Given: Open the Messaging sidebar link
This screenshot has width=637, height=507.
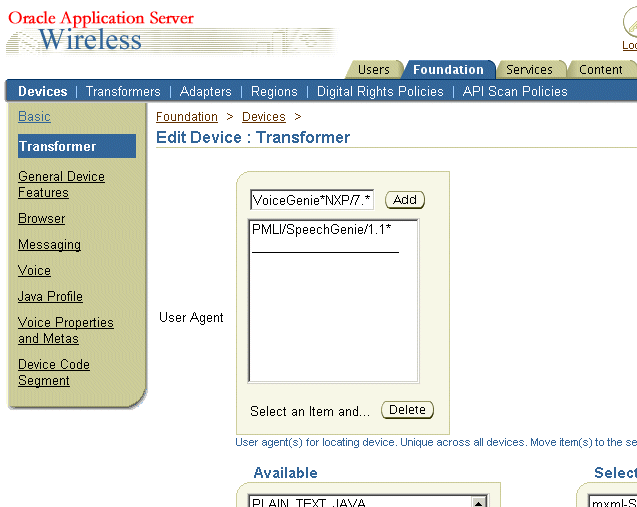Looking at the screenshot, I should [49, 245].
